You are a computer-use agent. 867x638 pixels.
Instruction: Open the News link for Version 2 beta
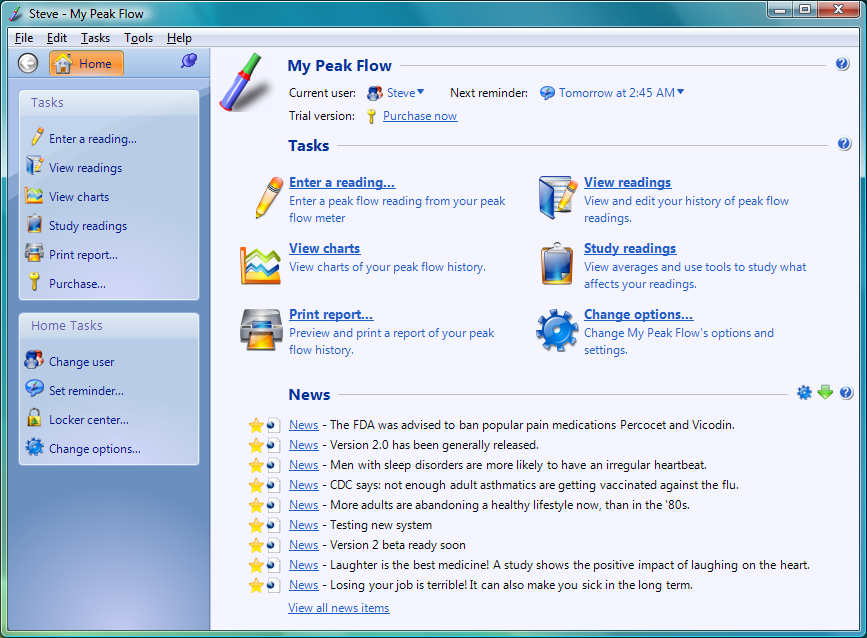[304, 545]
